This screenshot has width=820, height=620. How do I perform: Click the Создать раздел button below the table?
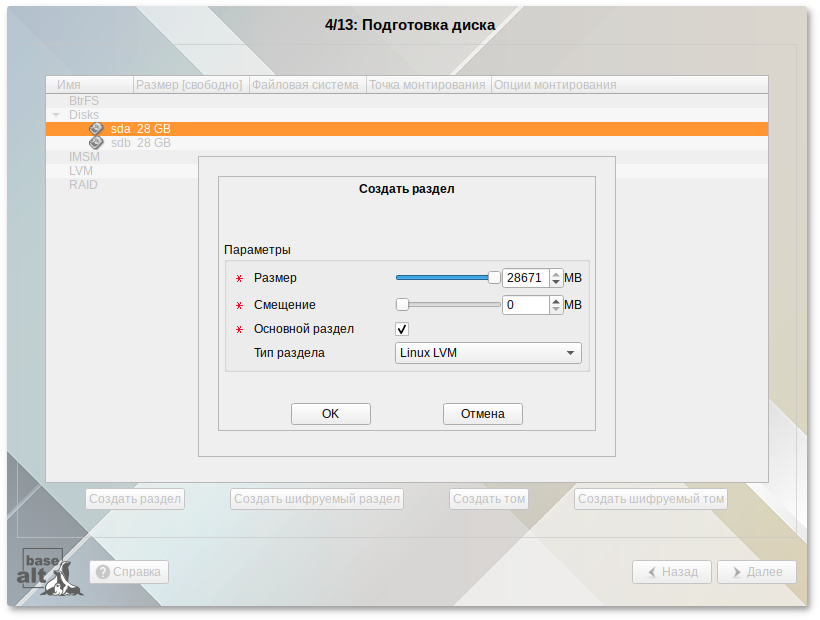(134, 498)
